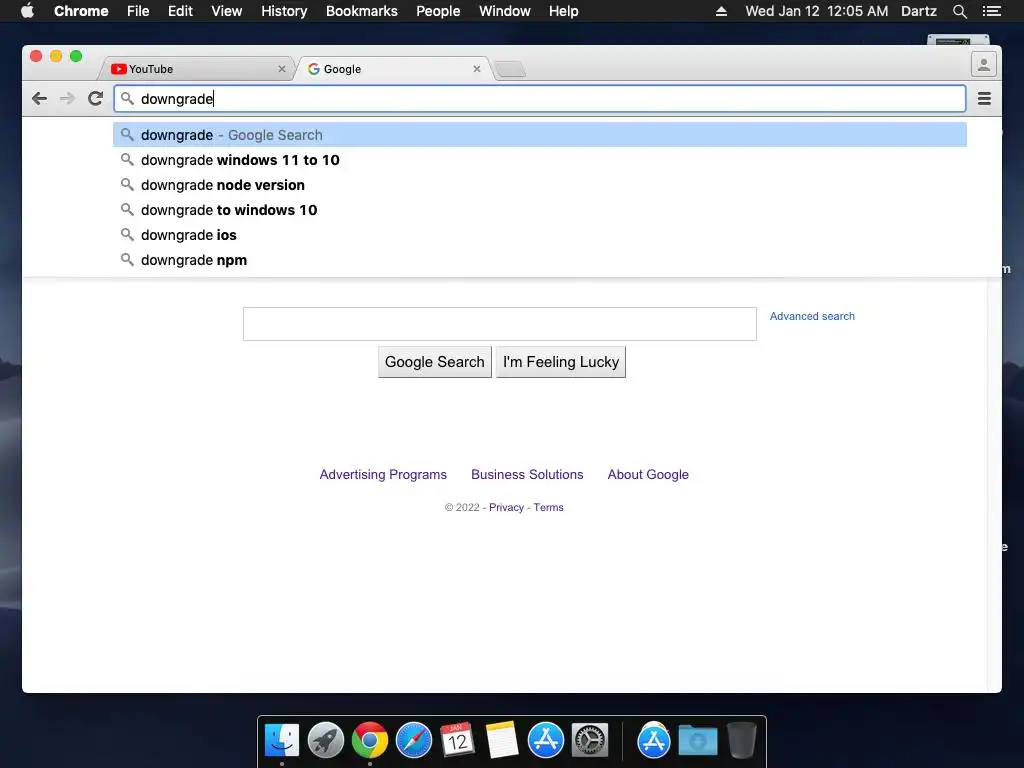Screen dimensions: 1024x768
Task: Click the App Store icon right of Dock divider
Action: (654, 740)
